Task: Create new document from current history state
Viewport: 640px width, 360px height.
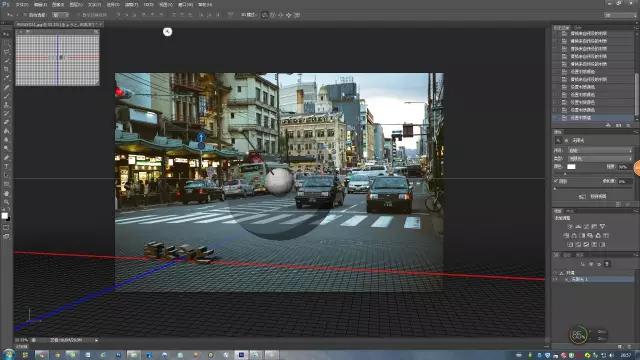Action: (608, 125)
